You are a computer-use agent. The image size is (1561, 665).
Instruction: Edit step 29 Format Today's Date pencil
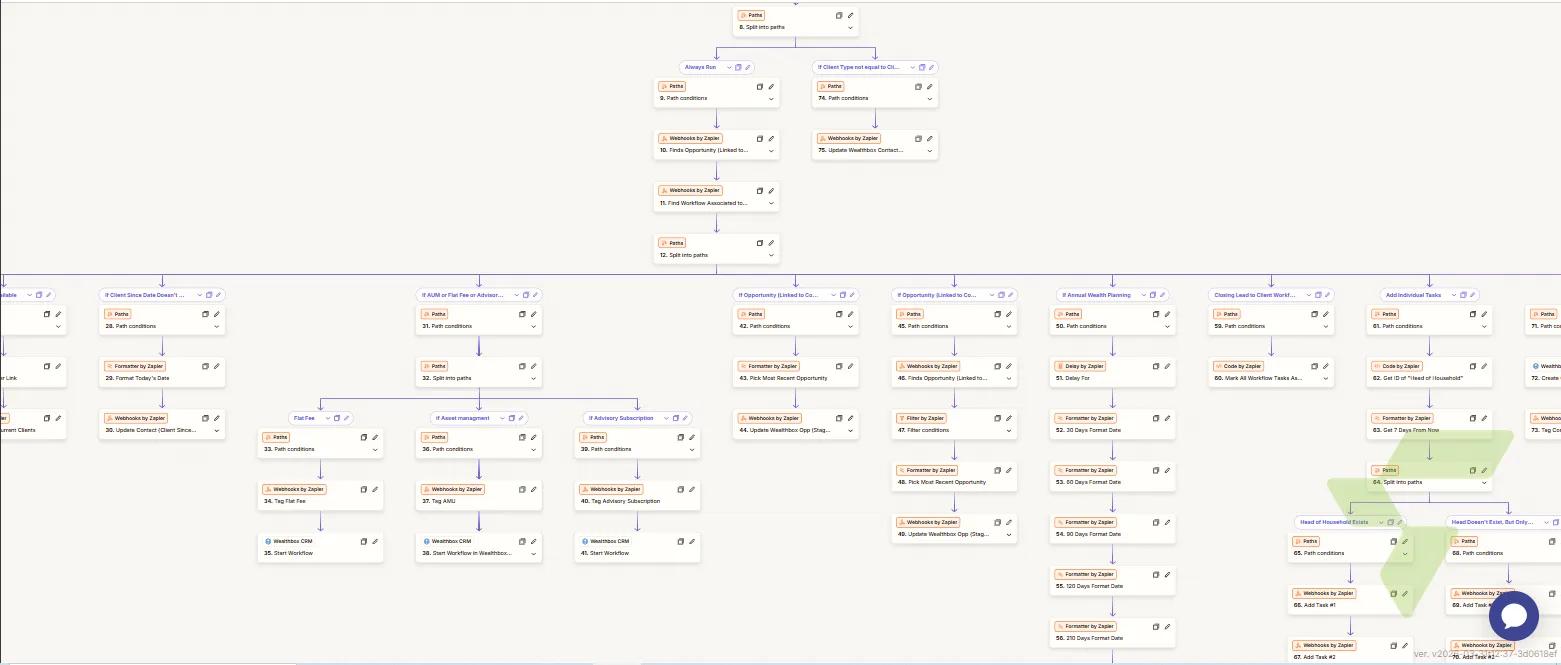point(217,366)
